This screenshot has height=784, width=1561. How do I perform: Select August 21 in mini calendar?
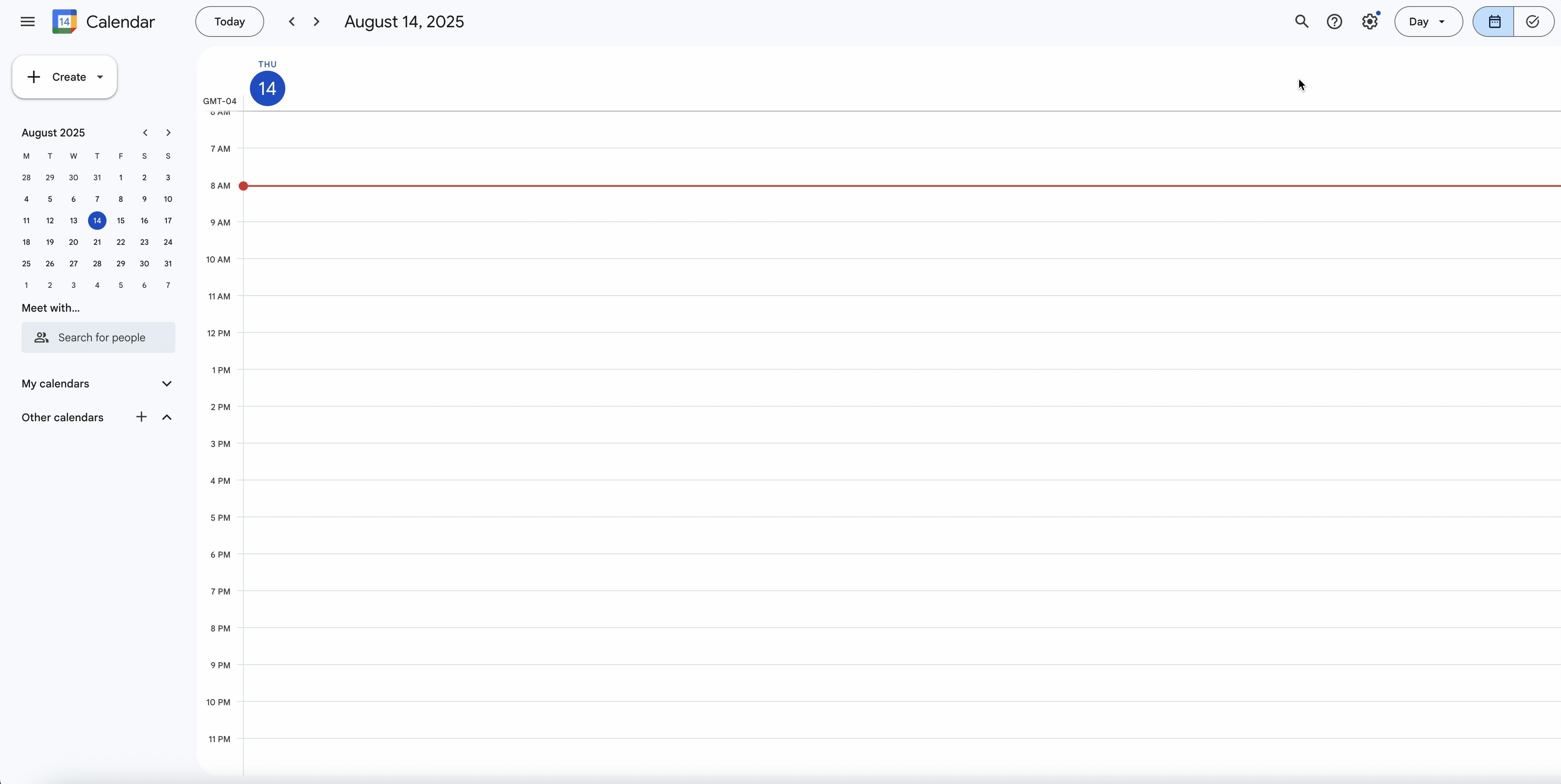(97, 242)
